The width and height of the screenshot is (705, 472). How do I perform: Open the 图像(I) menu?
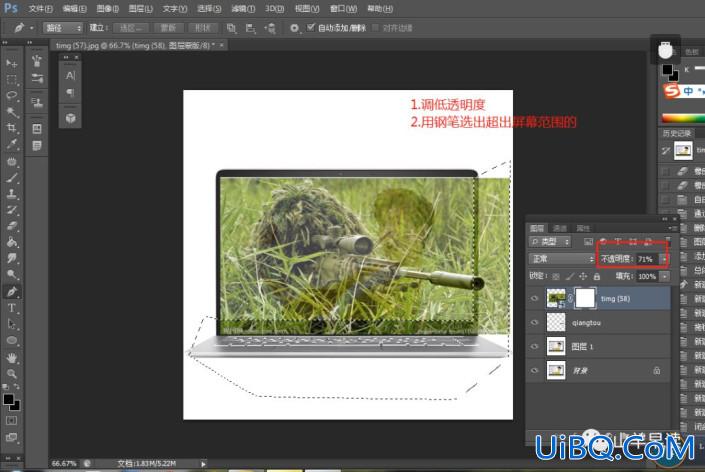108,9
